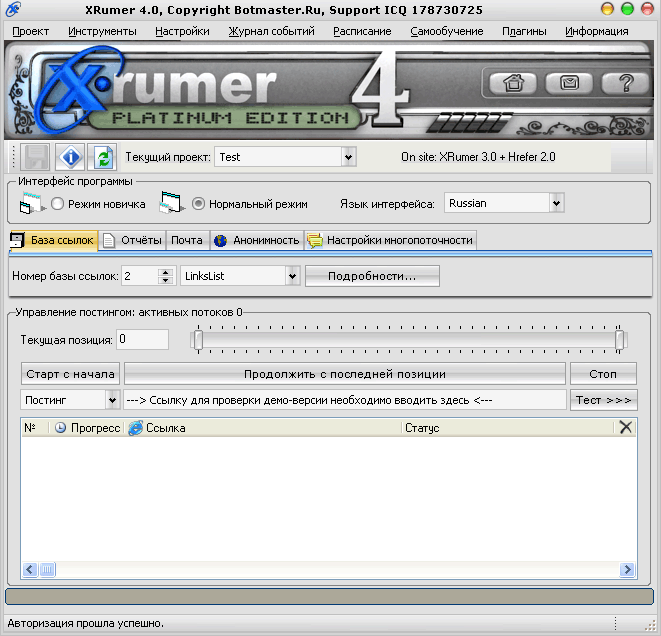
Task: Select the Нормальный режим radio button
Action: [x=198, y=204]
